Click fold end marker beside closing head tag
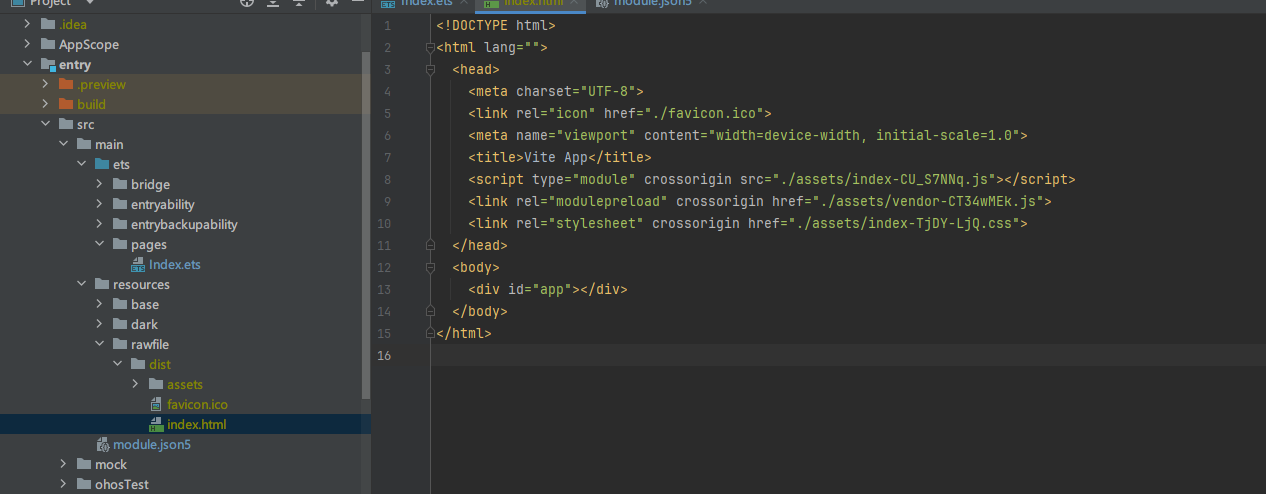Viewport: 1266px width, 494px height. (x=431, y=246)
